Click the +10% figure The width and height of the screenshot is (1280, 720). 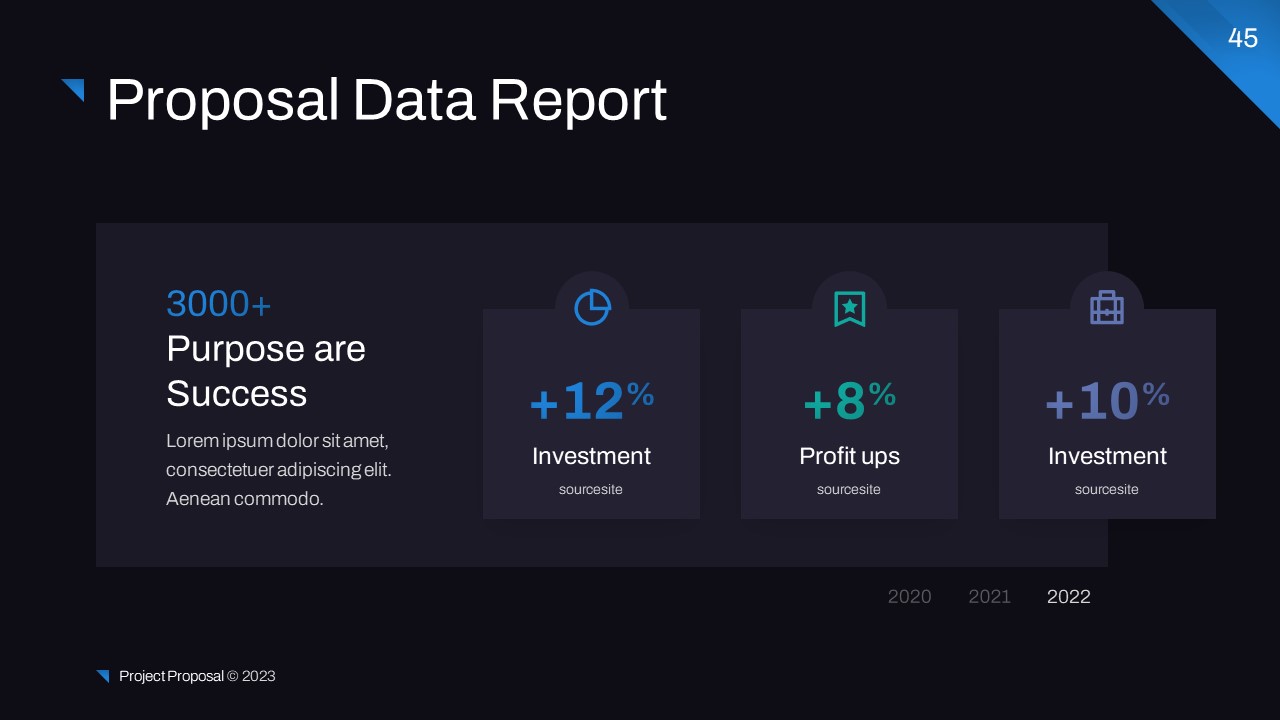(1107, 402)
